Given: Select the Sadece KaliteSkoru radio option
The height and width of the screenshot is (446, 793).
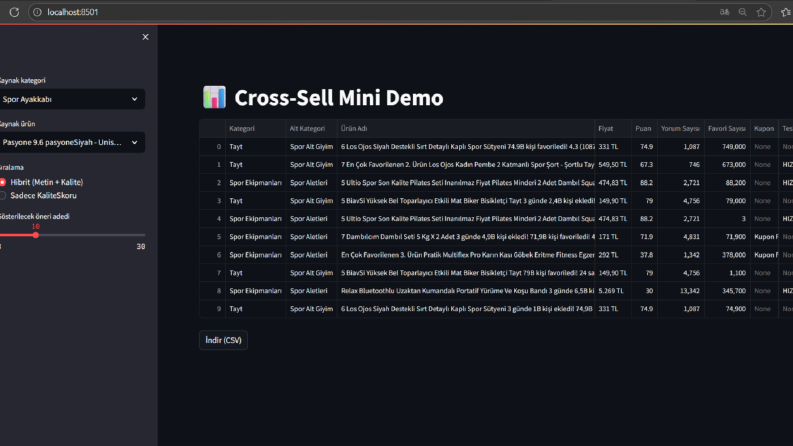Looking at the screenshot, I should [x=39, y=195].
